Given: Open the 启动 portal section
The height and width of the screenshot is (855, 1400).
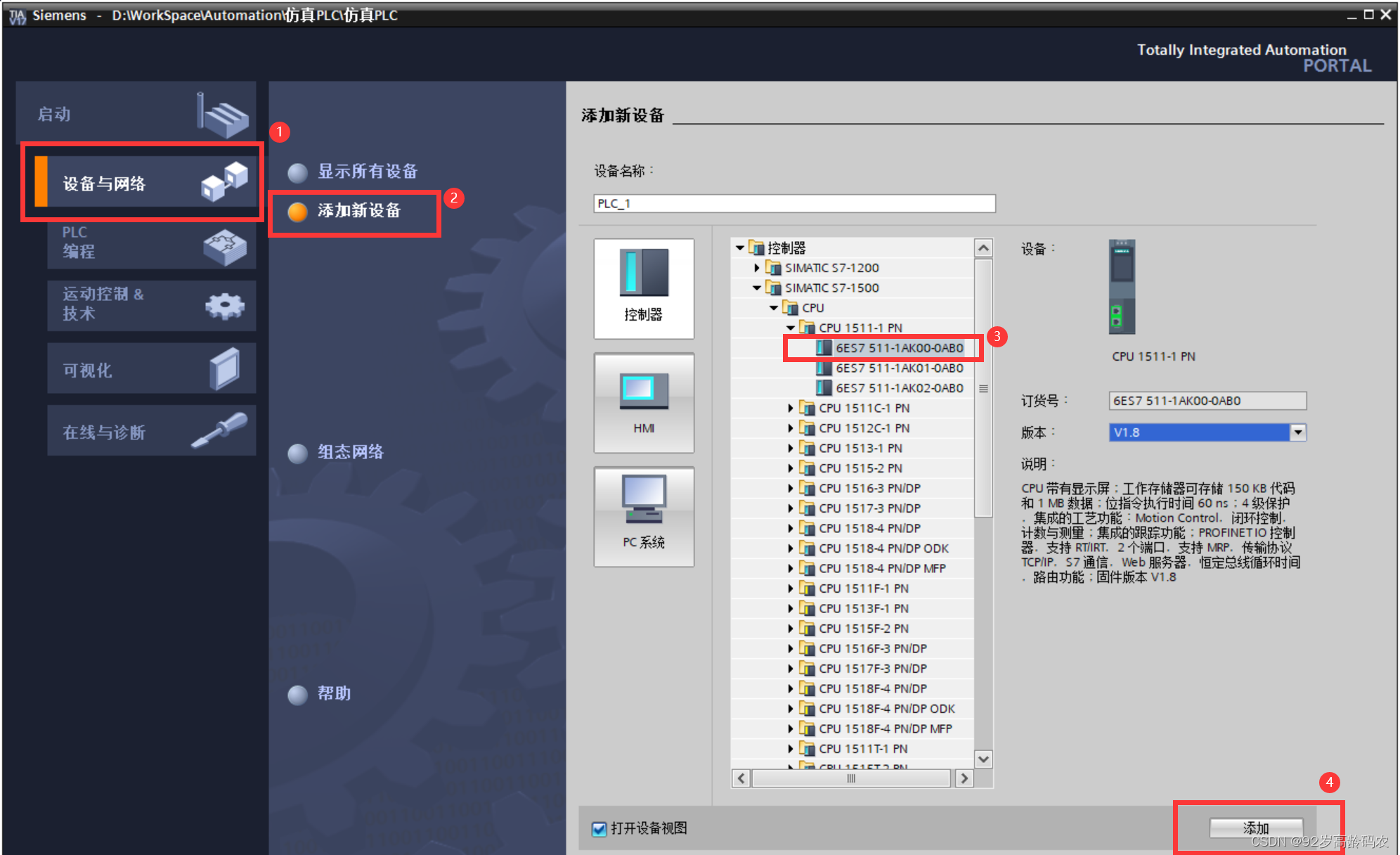Looking at the screenshot, I should 136,112.
